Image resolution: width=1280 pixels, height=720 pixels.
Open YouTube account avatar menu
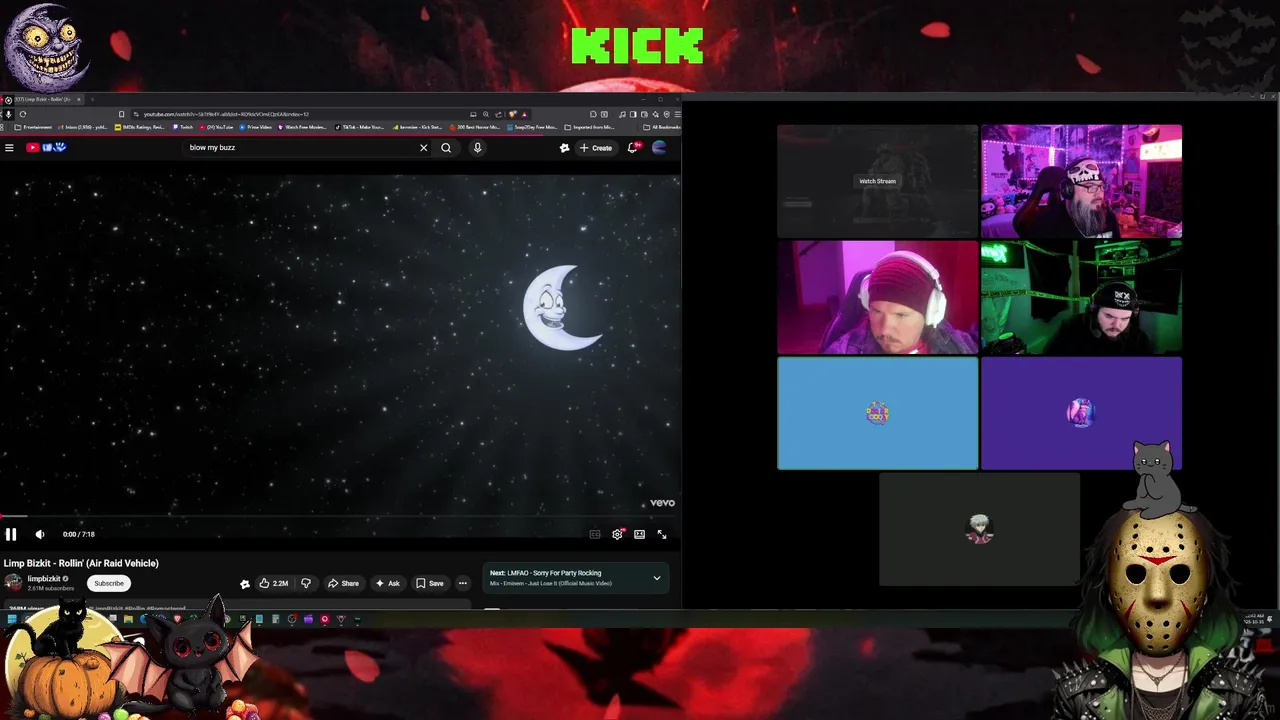659,148
